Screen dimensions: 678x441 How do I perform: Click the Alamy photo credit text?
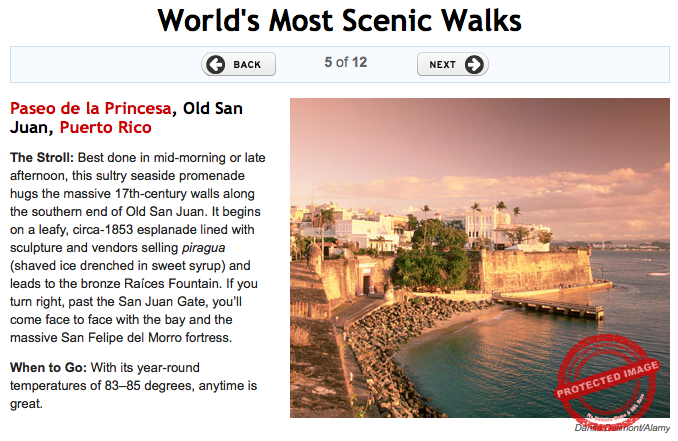point(622,428)
